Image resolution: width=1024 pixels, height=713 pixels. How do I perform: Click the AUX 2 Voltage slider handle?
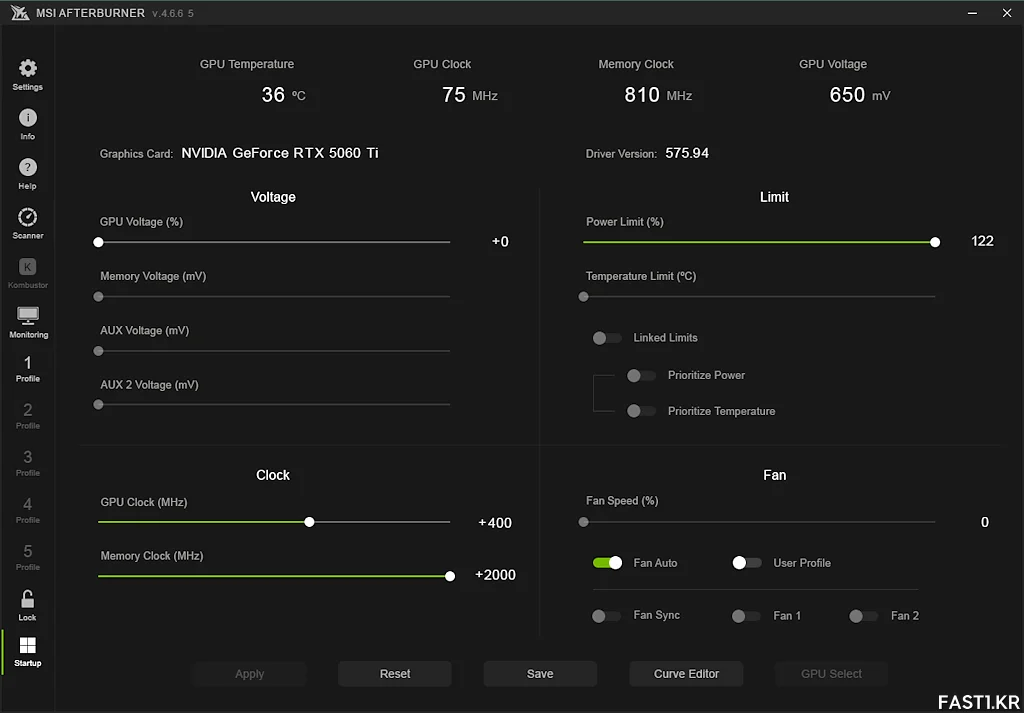99,405
